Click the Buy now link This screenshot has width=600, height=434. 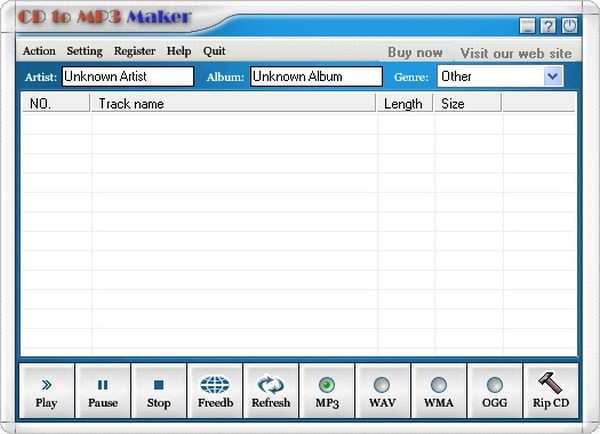tap(414, 52)
